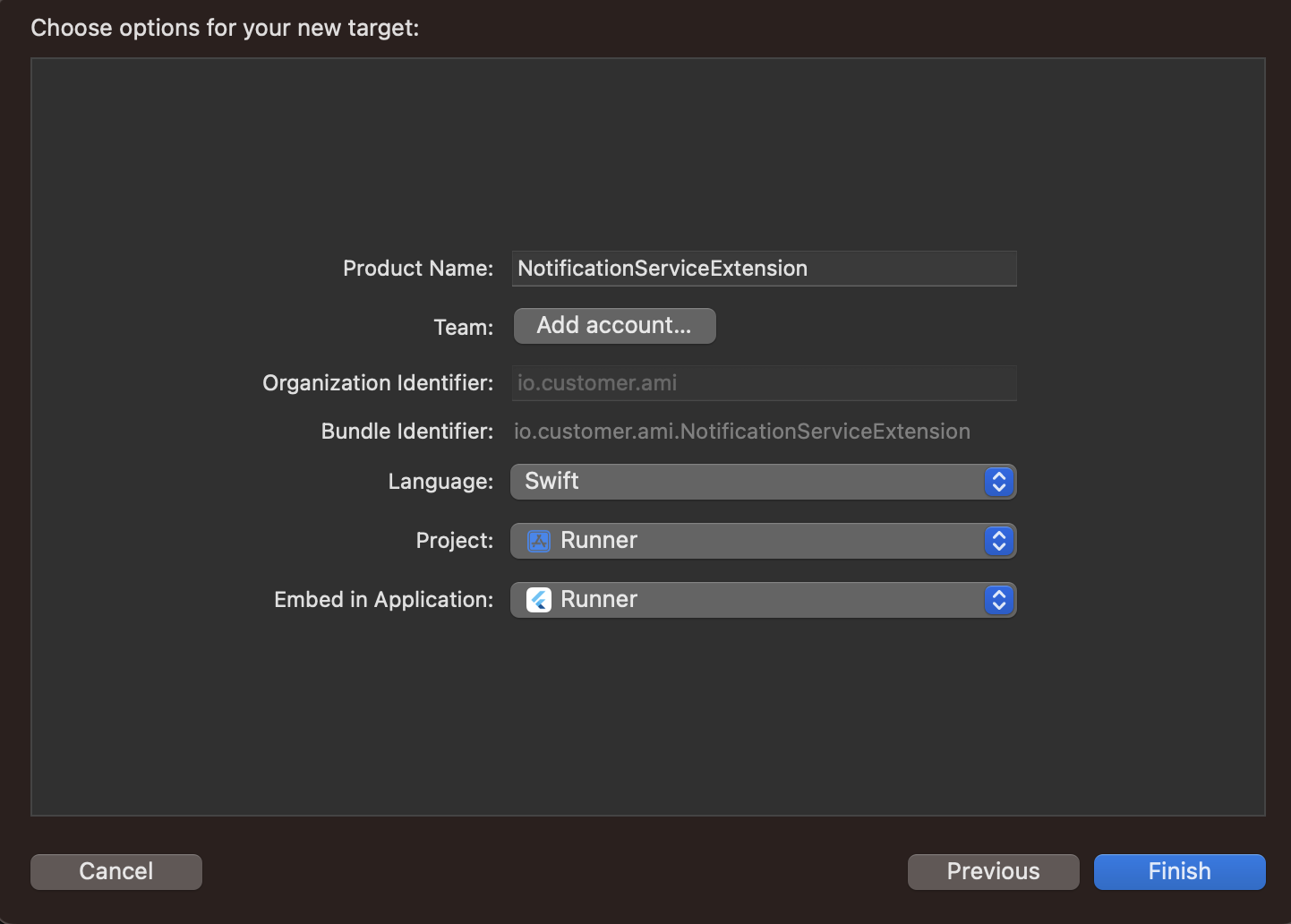Click the 'Language:' label

440,482
